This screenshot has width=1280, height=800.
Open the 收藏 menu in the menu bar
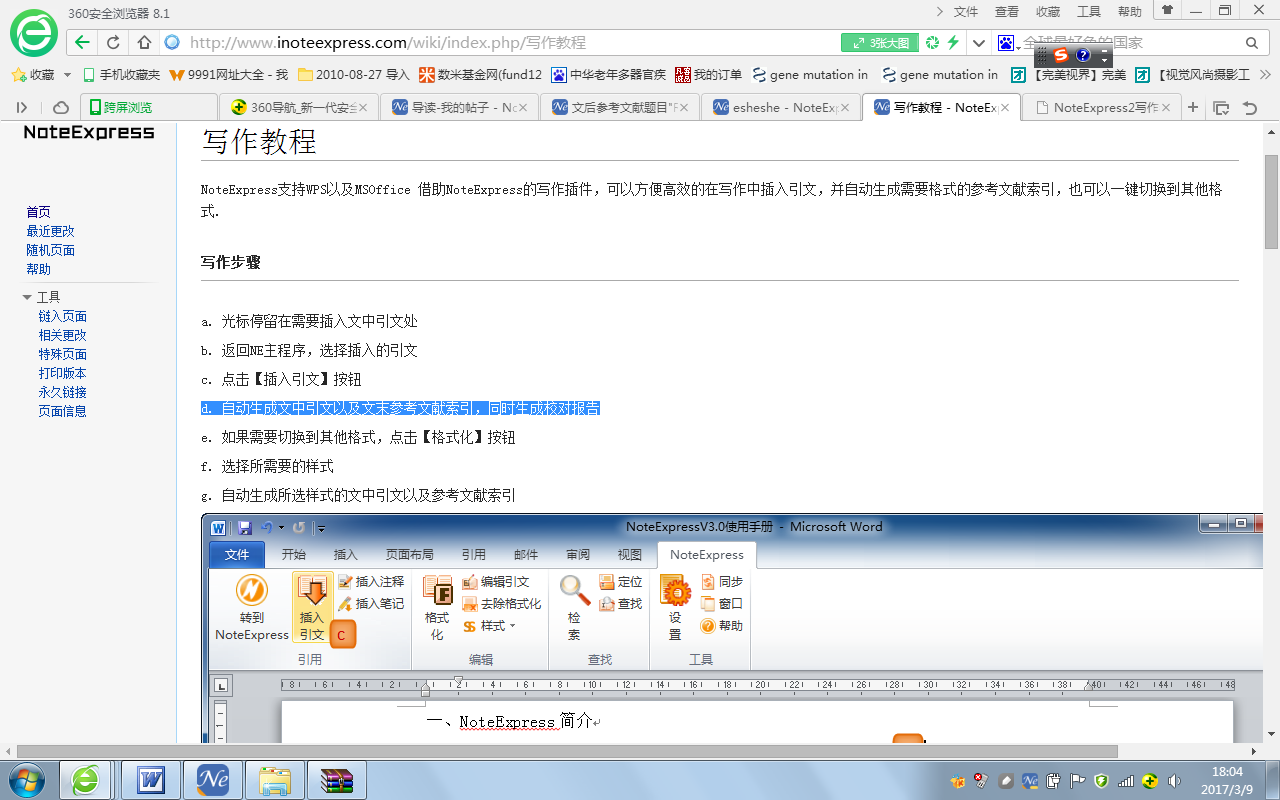pos(1048,11)
